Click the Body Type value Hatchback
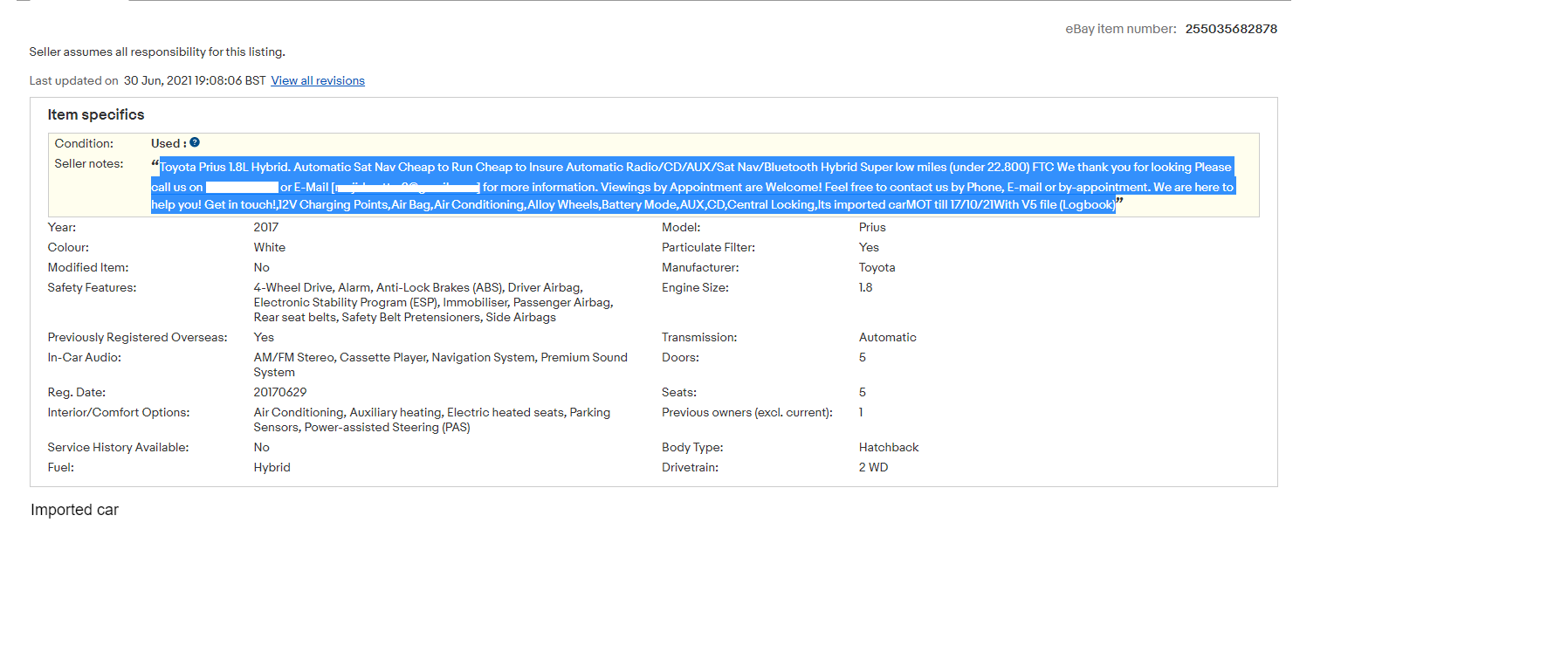This screenshot has height=653, width=1568. (x=888, y=447)
